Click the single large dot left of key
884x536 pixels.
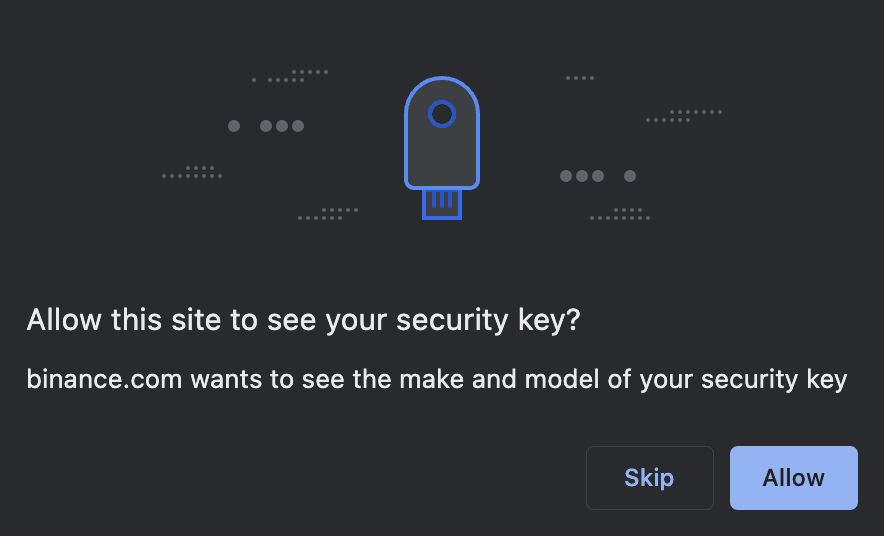tap(234, 126)
